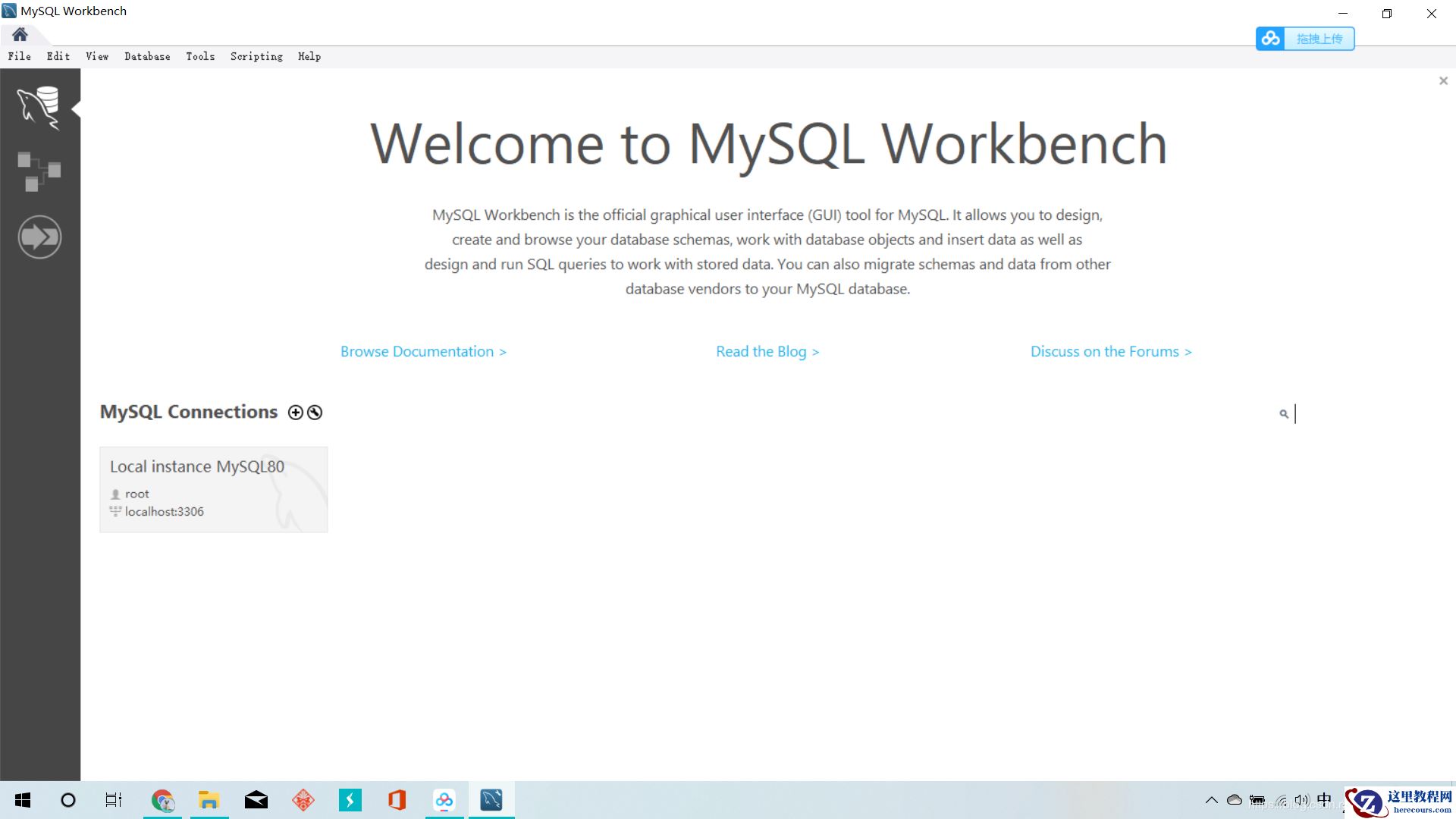
Task: Open the Migration wizard sidebar icon
Action: coord(39,237)
